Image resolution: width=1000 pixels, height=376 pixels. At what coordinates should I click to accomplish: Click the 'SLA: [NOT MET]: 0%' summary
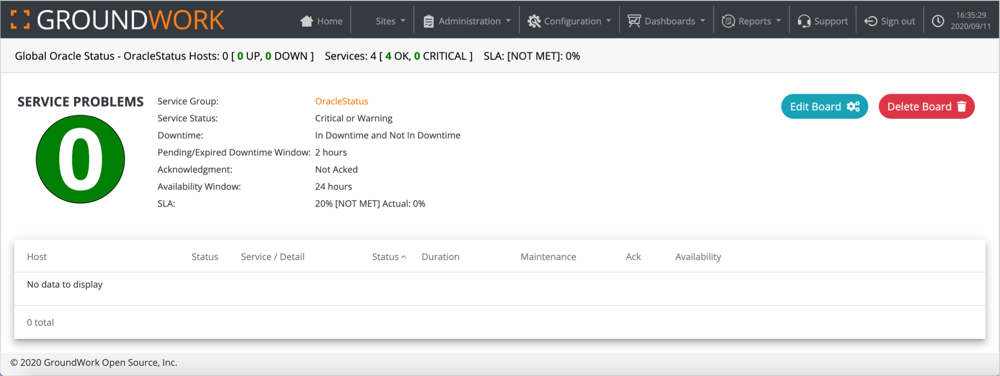click(x=532, y=56)
